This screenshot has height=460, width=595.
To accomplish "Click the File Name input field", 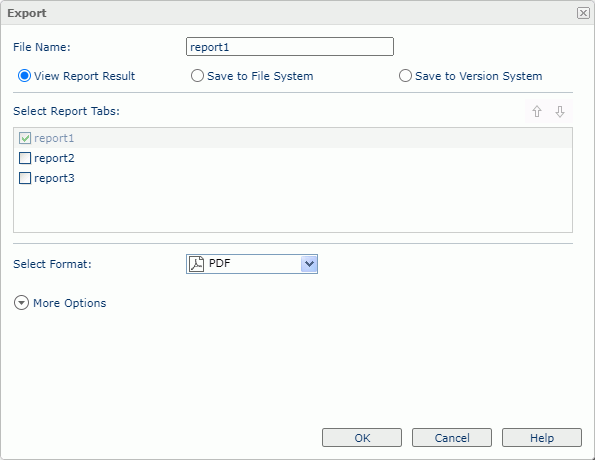I will tap(290, 47).
